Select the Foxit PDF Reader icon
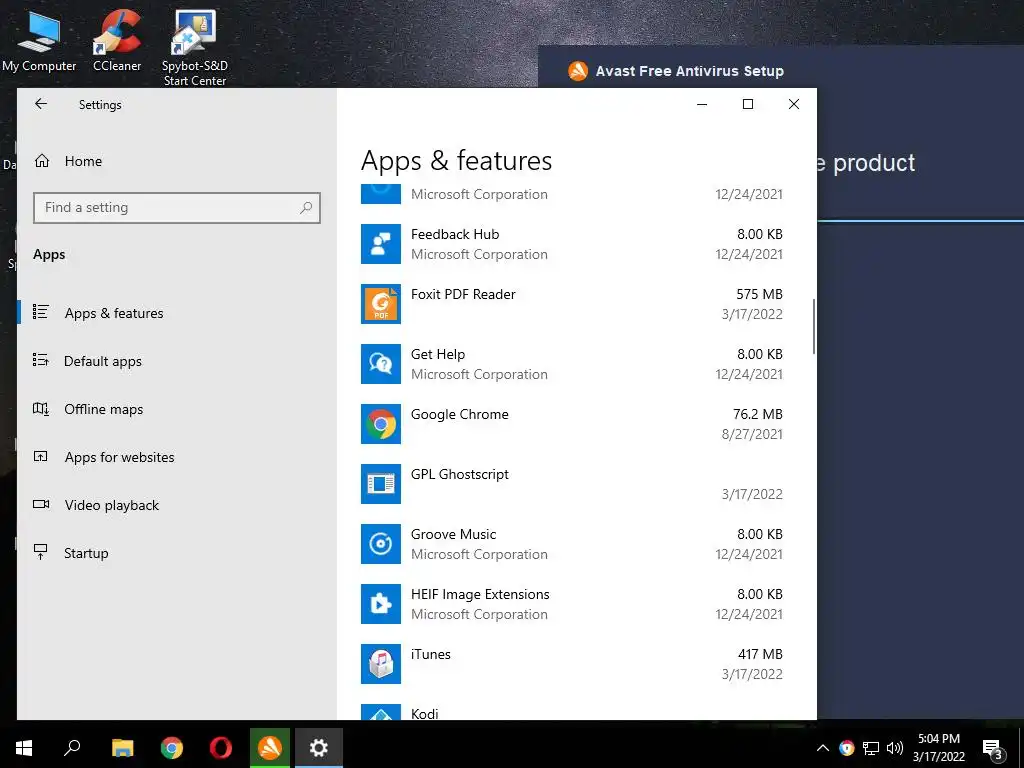Image resolution: width=1024 pixels, height=768 pixels. (x=381, y=304)
